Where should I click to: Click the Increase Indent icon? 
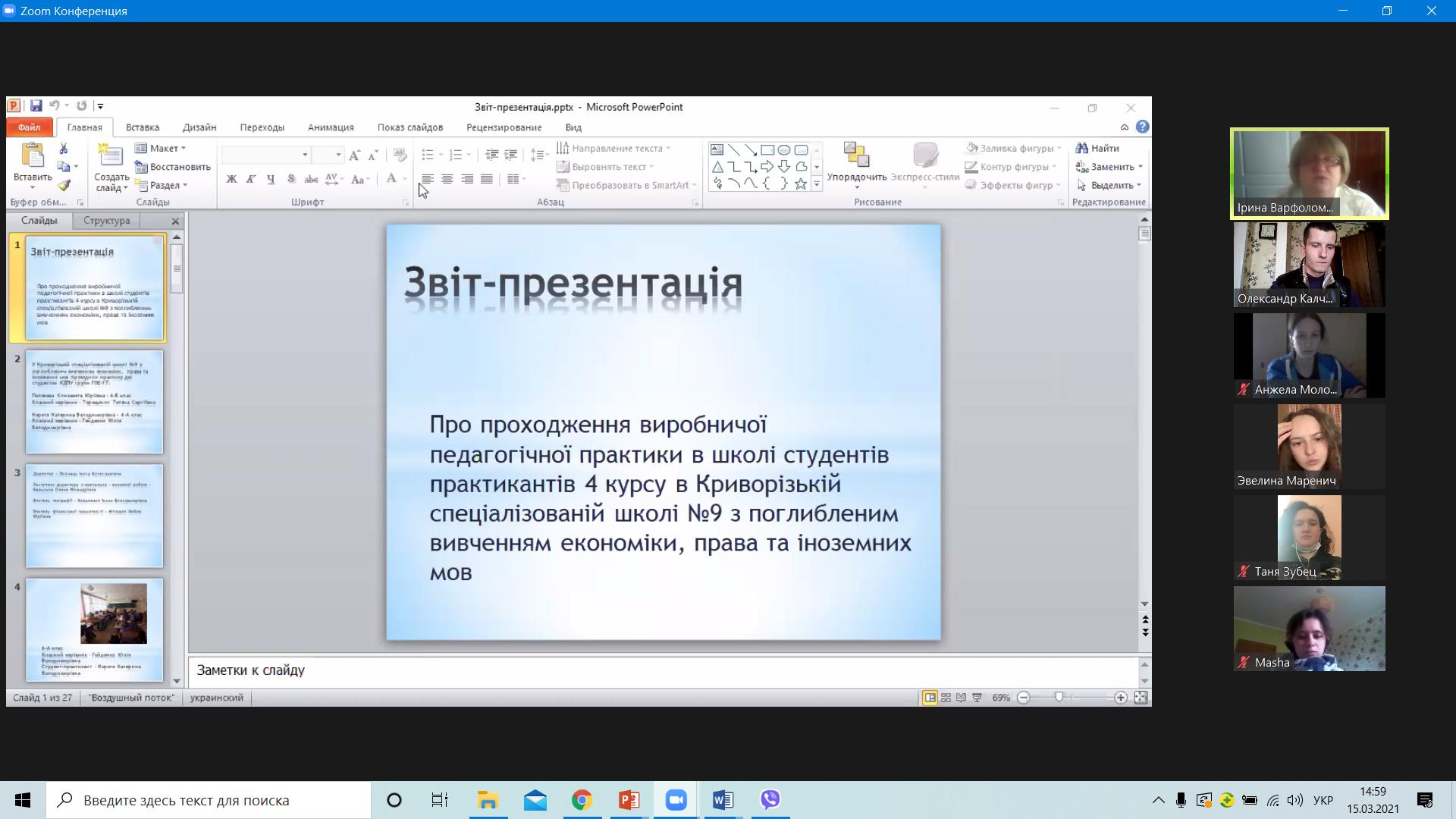pyautogui.click(x=510, y=155)
